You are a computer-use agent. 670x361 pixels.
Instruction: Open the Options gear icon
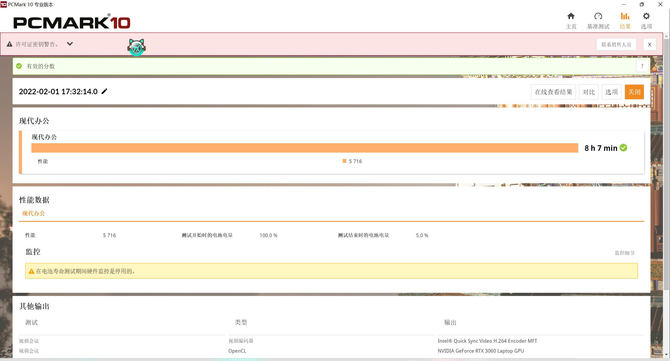(646, 16)
